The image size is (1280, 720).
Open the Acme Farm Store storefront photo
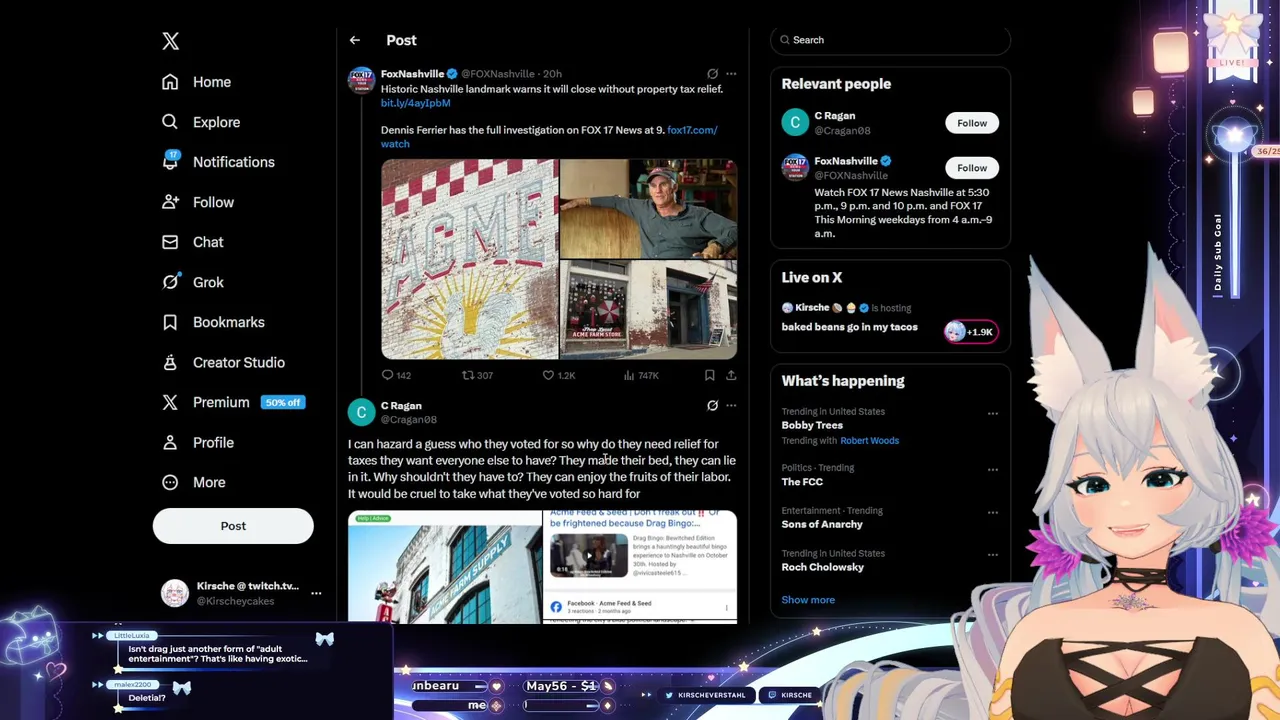648,310
